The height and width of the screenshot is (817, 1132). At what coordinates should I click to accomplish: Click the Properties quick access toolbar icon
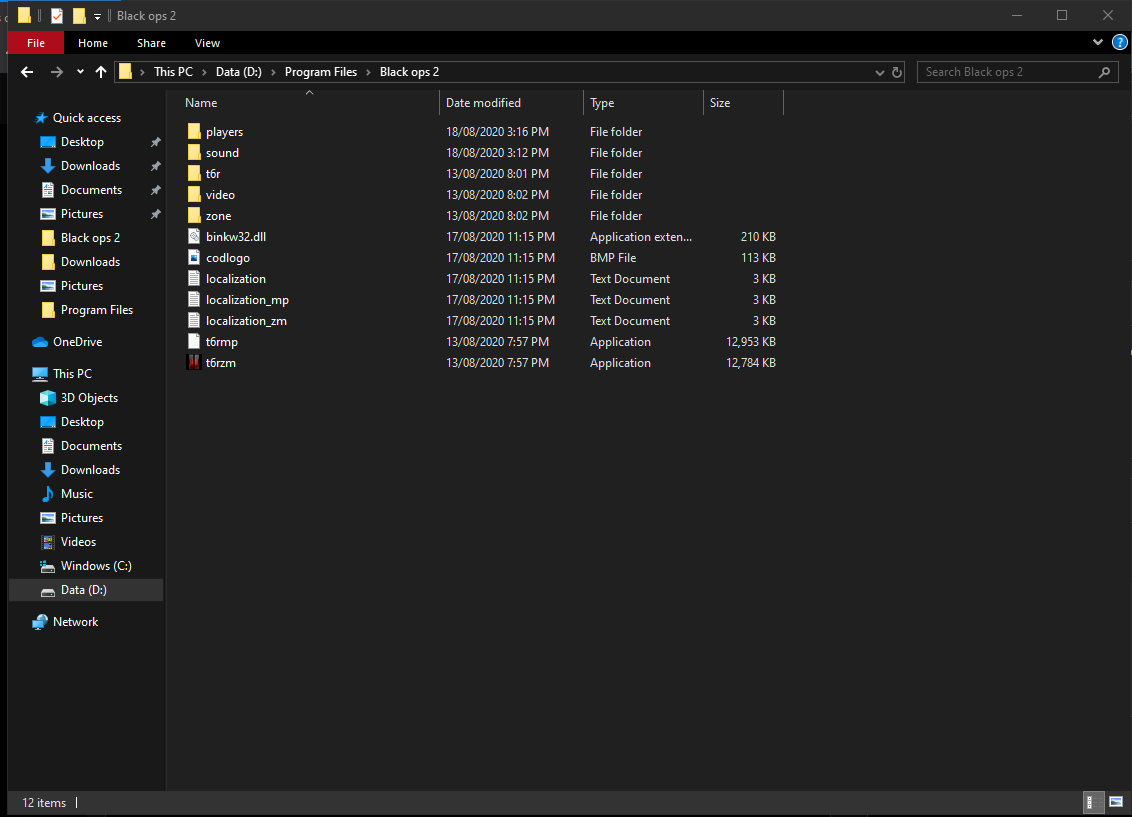57,16
